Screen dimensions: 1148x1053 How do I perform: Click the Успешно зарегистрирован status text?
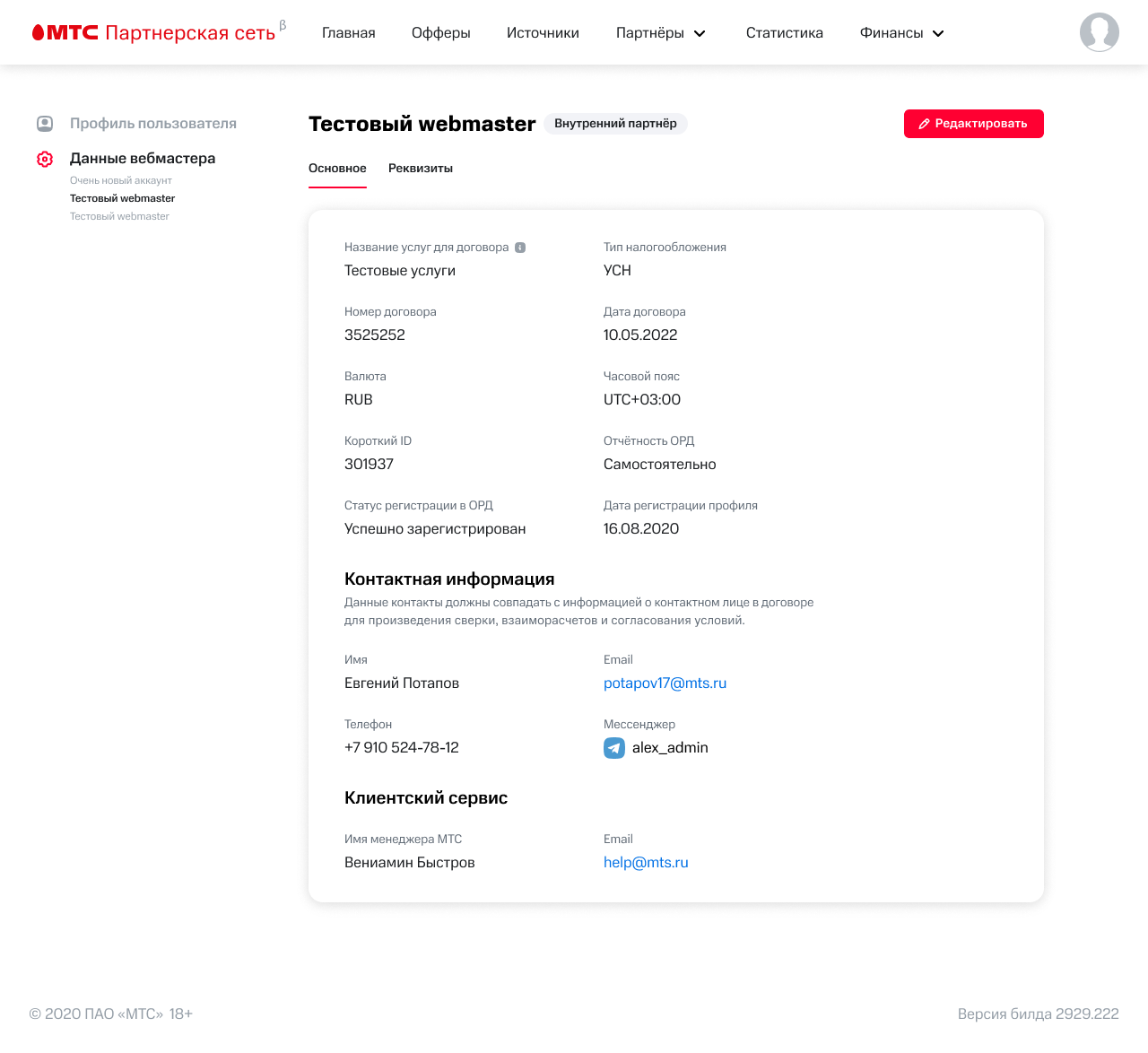pos(435,529)
